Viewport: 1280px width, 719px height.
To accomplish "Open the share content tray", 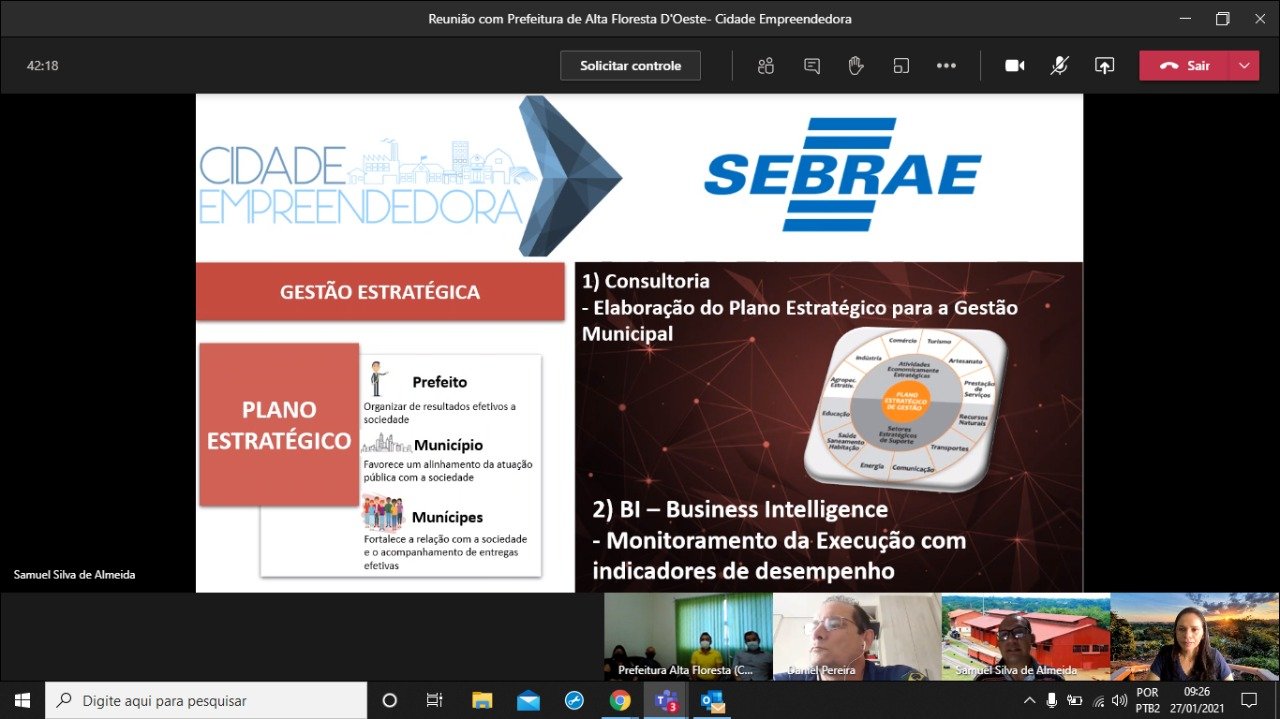I will pos(1104,66).
